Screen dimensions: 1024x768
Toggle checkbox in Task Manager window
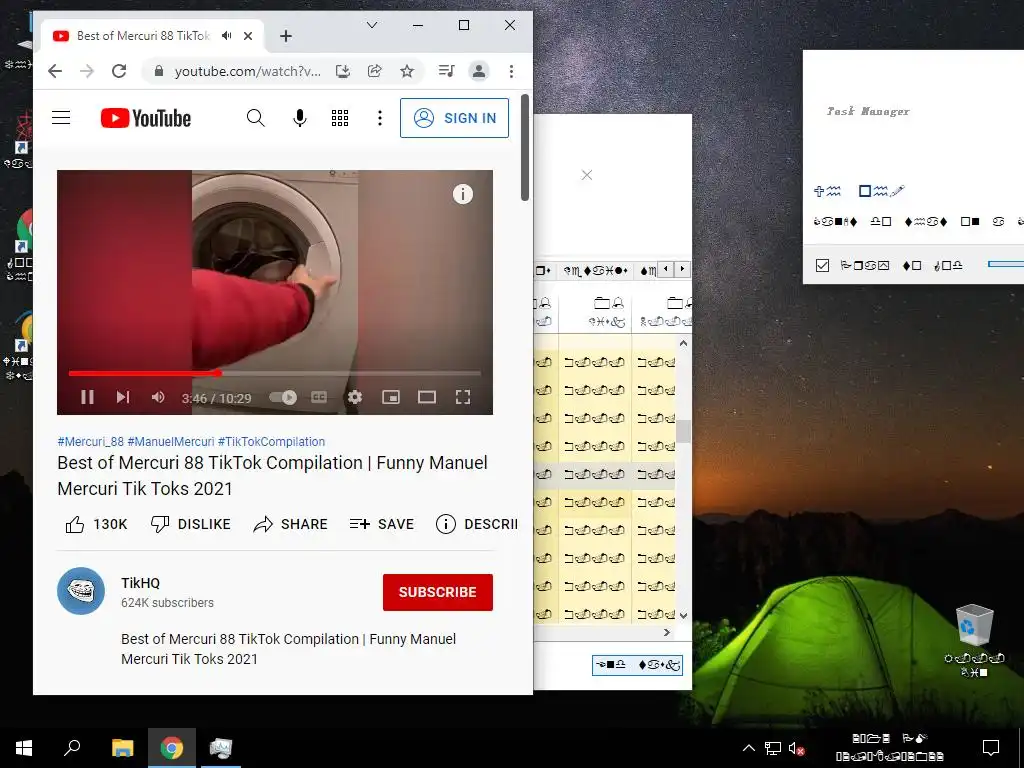(x=822, y=265)
